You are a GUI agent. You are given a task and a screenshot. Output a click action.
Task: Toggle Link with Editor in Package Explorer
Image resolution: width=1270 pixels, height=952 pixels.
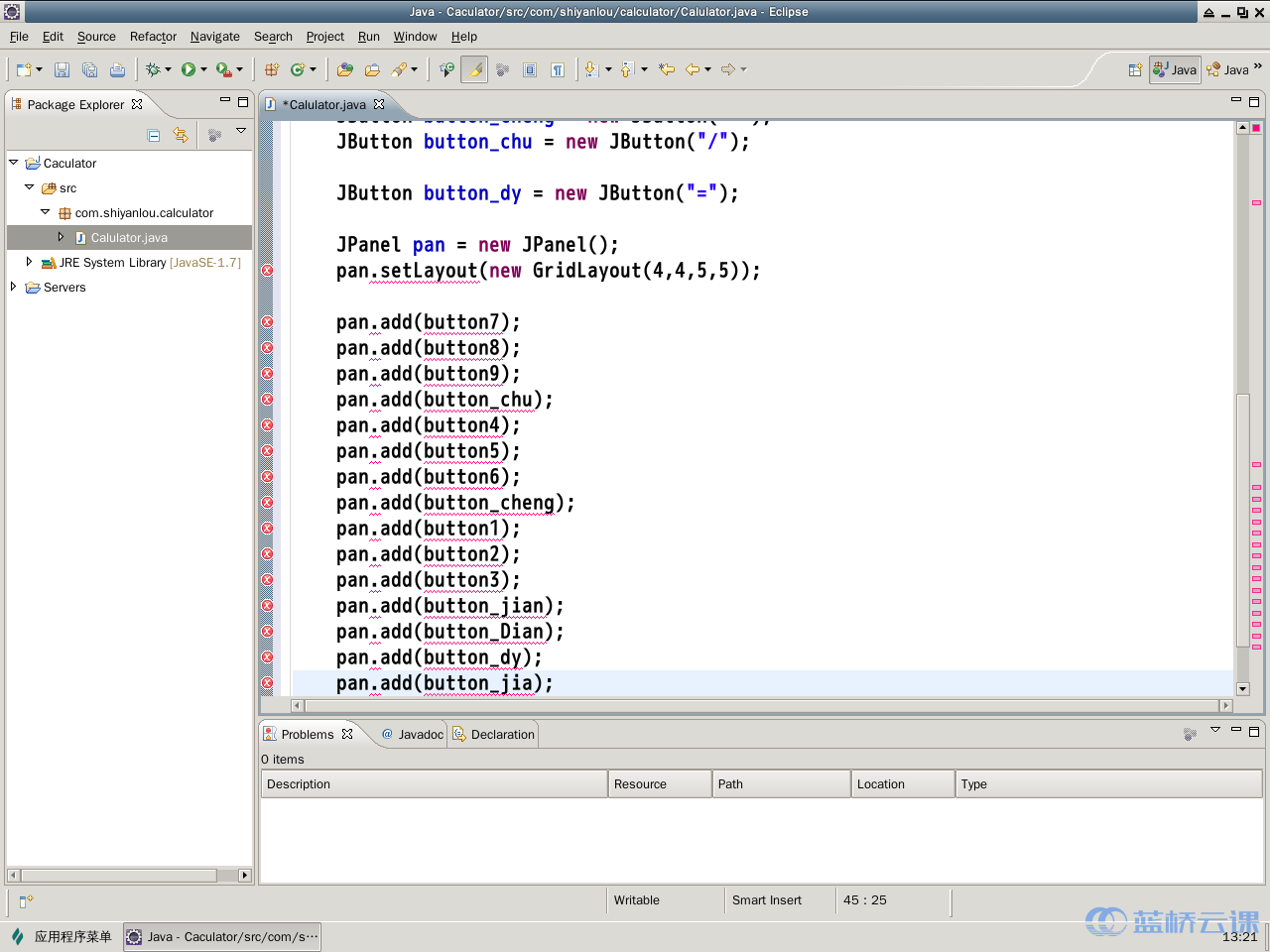click(181, 135)
